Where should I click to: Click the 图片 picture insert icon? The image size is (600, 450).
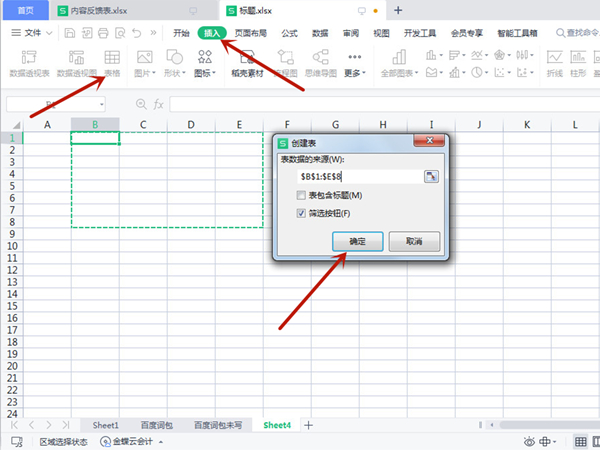(x=147, y=63)
